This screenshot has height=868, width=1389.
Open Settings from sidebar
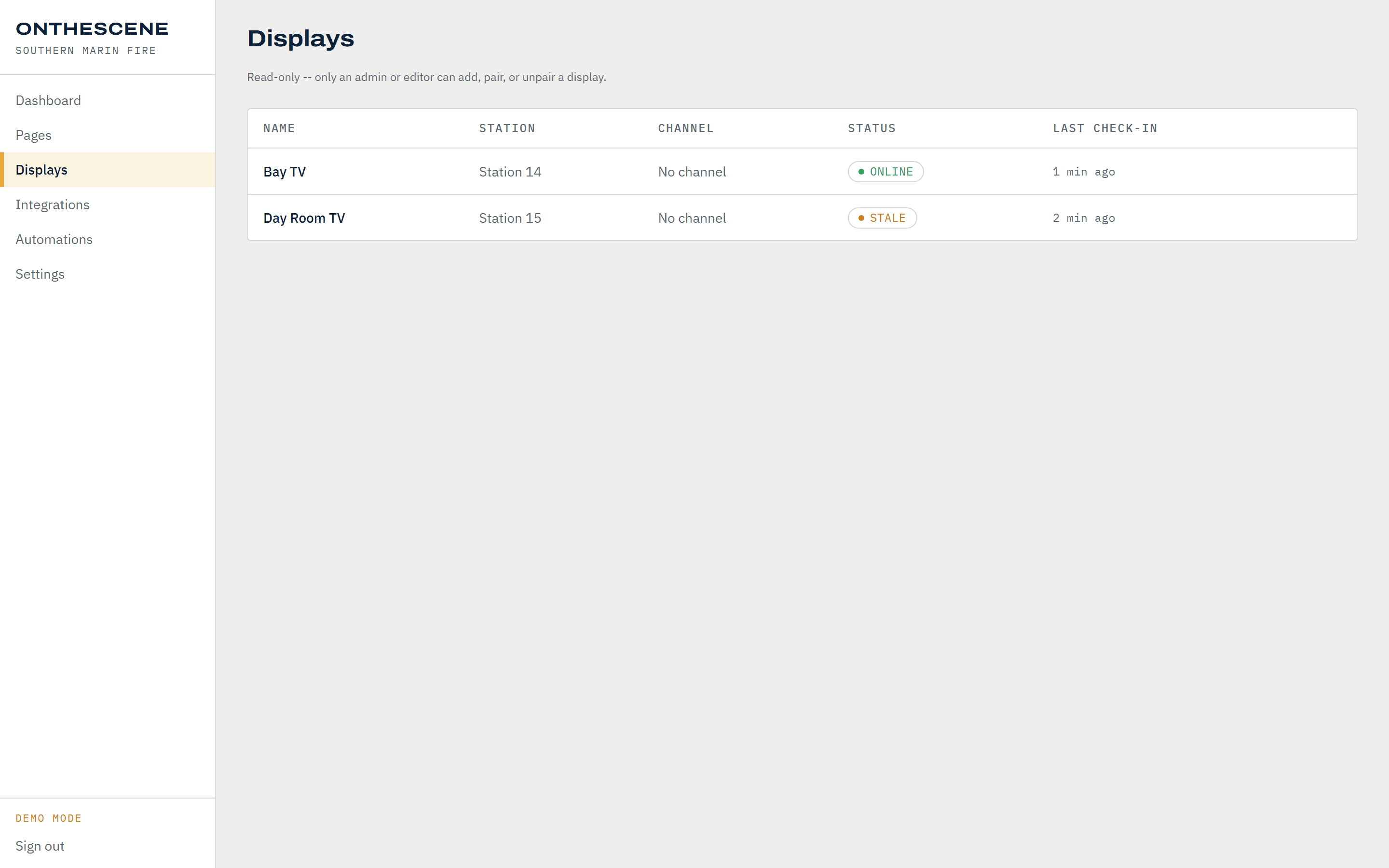click(40, 274)
